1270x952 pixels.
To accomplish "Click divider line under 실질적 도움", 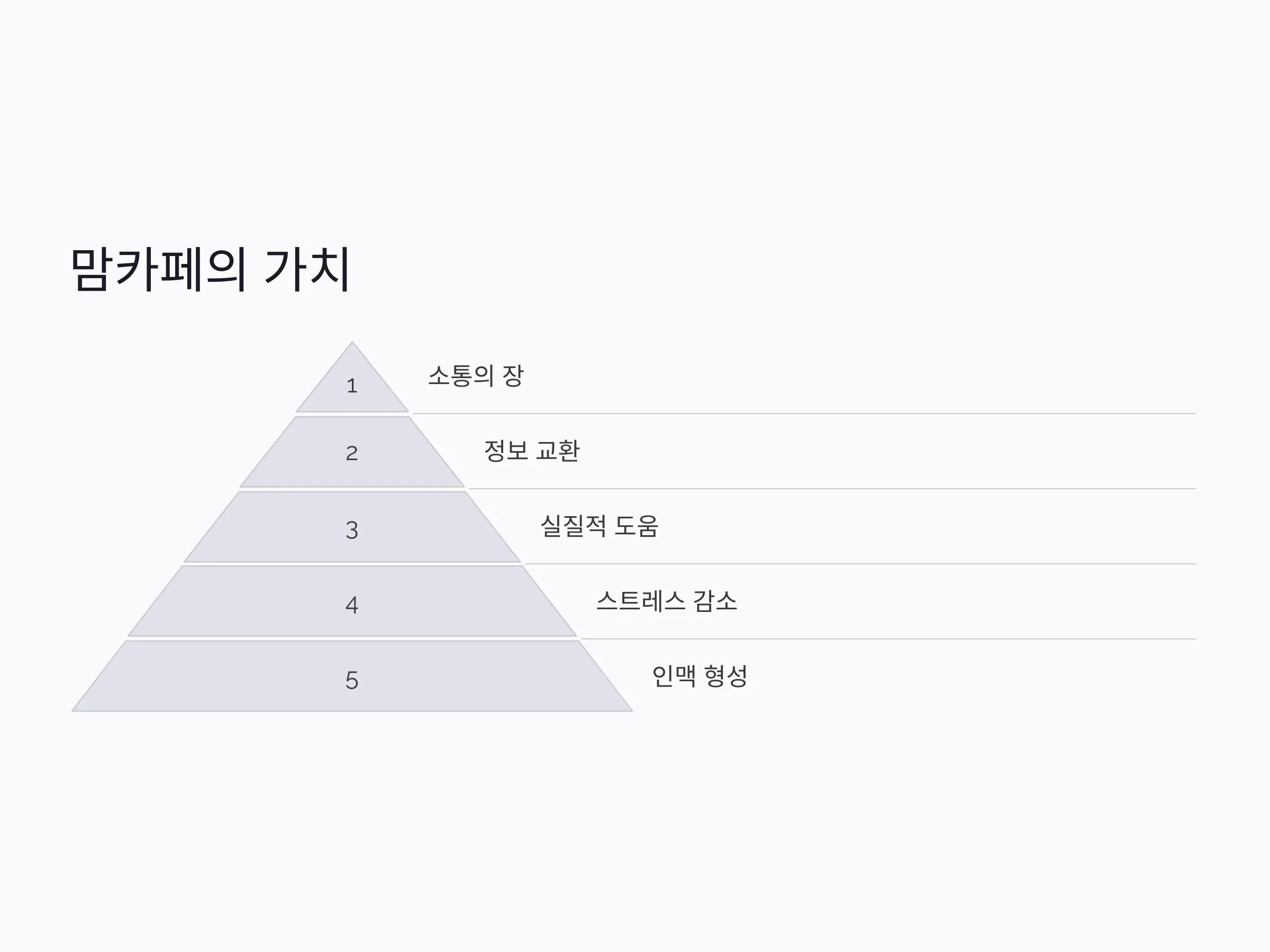I will [860, 563].
